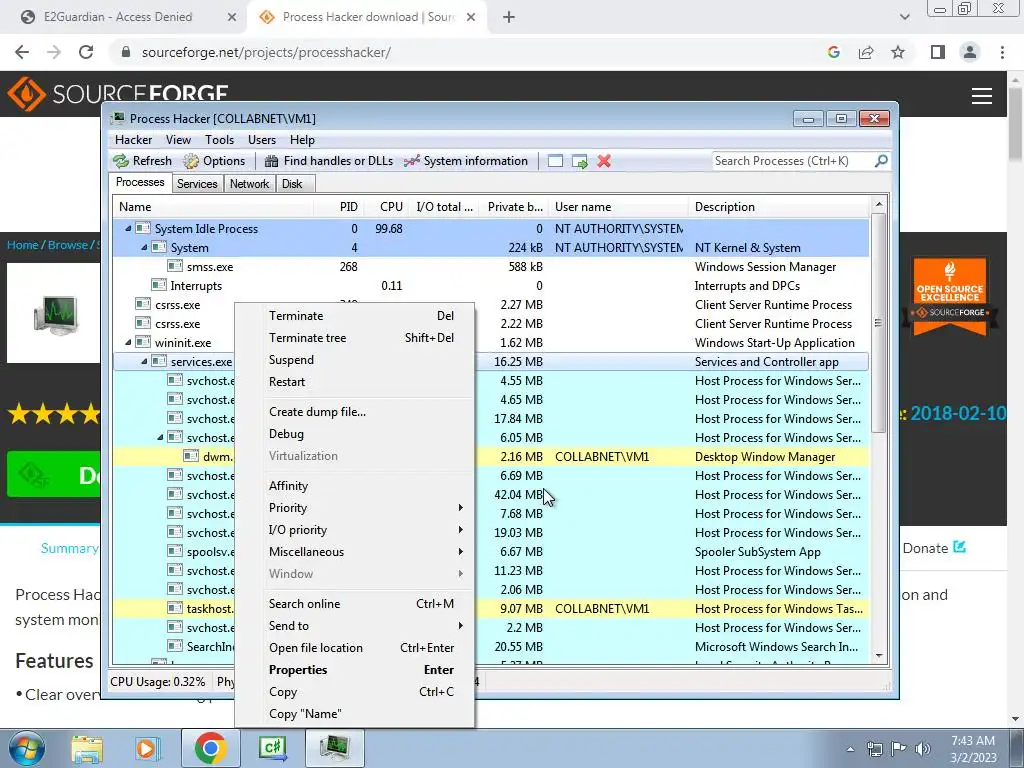
Task: Bookmark this page with the star icon
Action: tap(898, 52)
